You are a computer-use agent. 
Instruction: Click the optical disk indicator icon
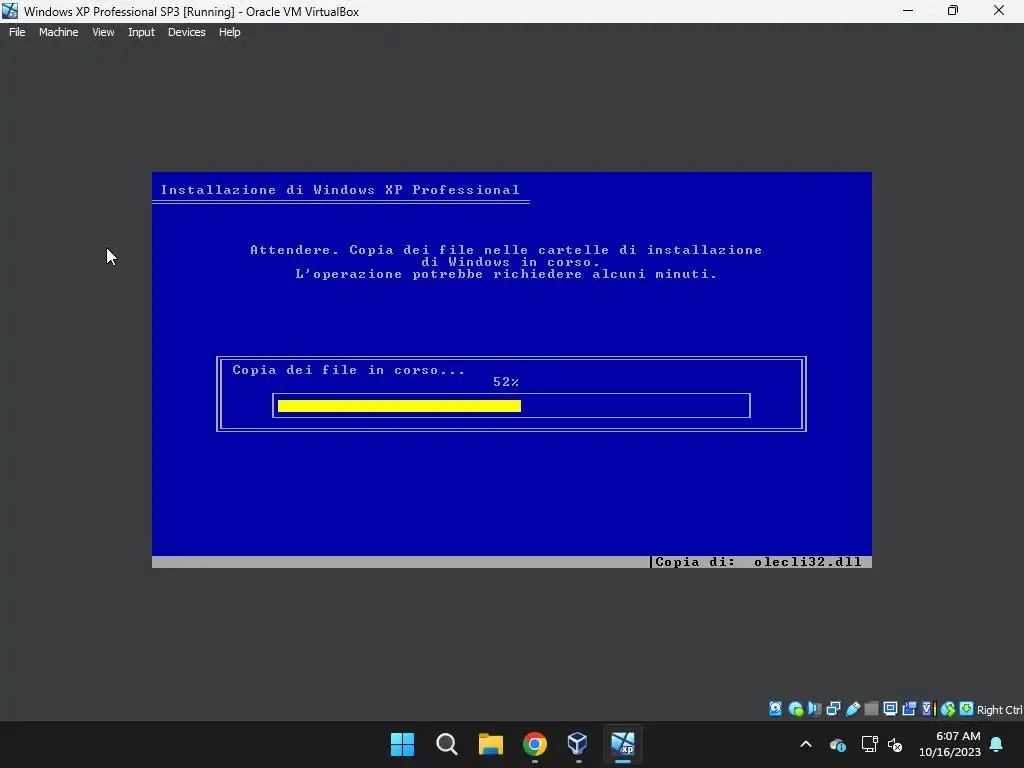[x=795, y=709]
